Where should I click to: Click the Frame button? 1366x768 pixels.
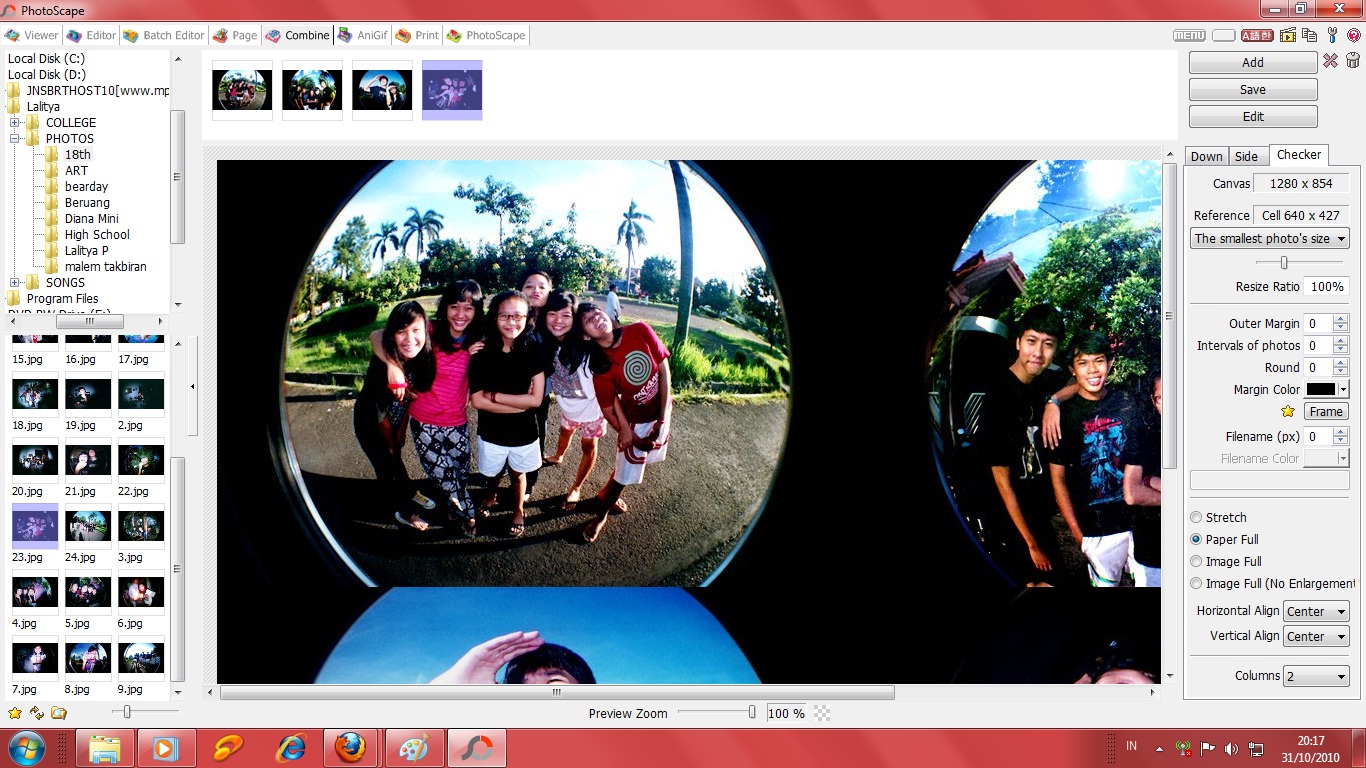pos(1326,411)
